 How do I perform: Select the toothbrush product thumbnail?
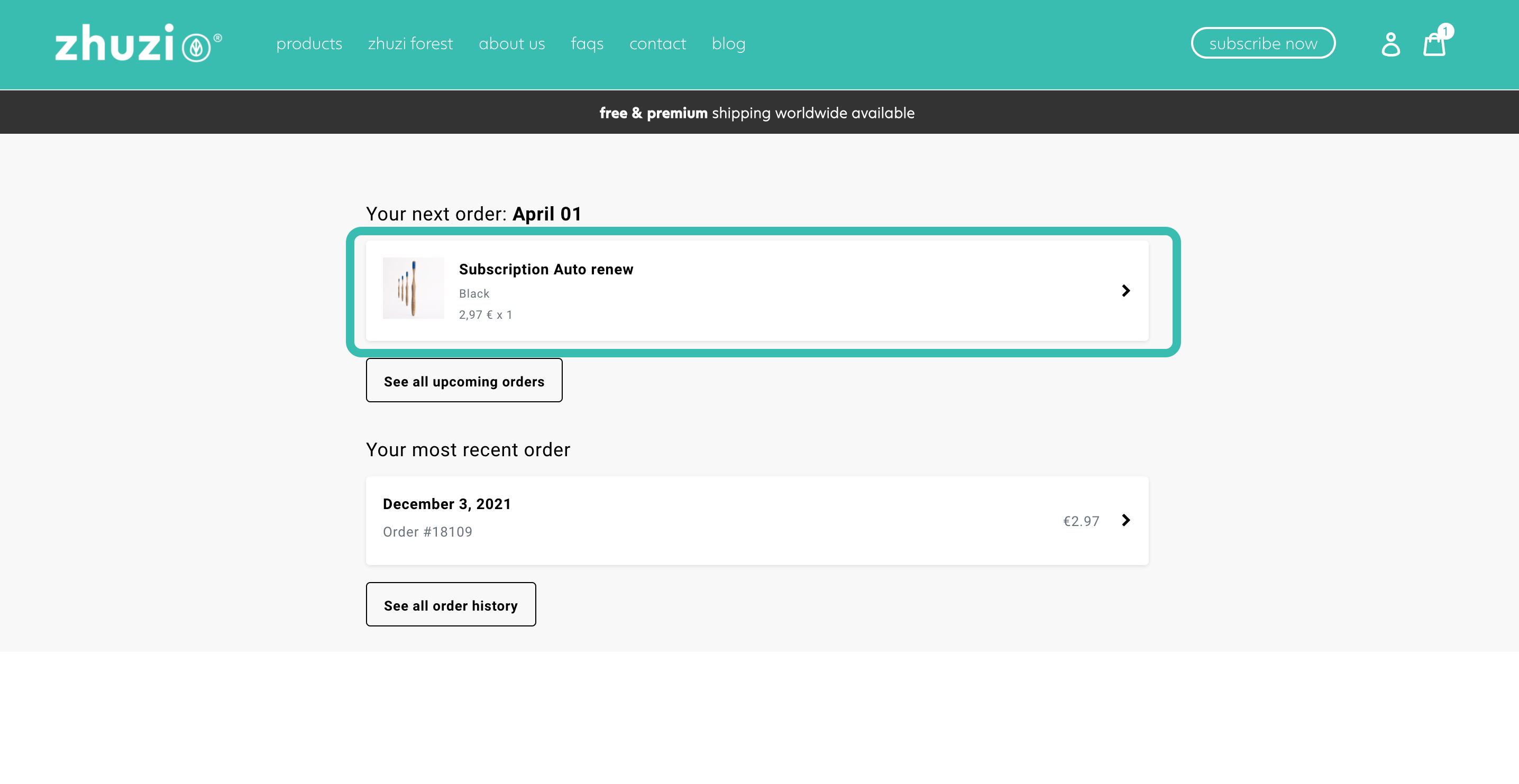tap(414, 288)
